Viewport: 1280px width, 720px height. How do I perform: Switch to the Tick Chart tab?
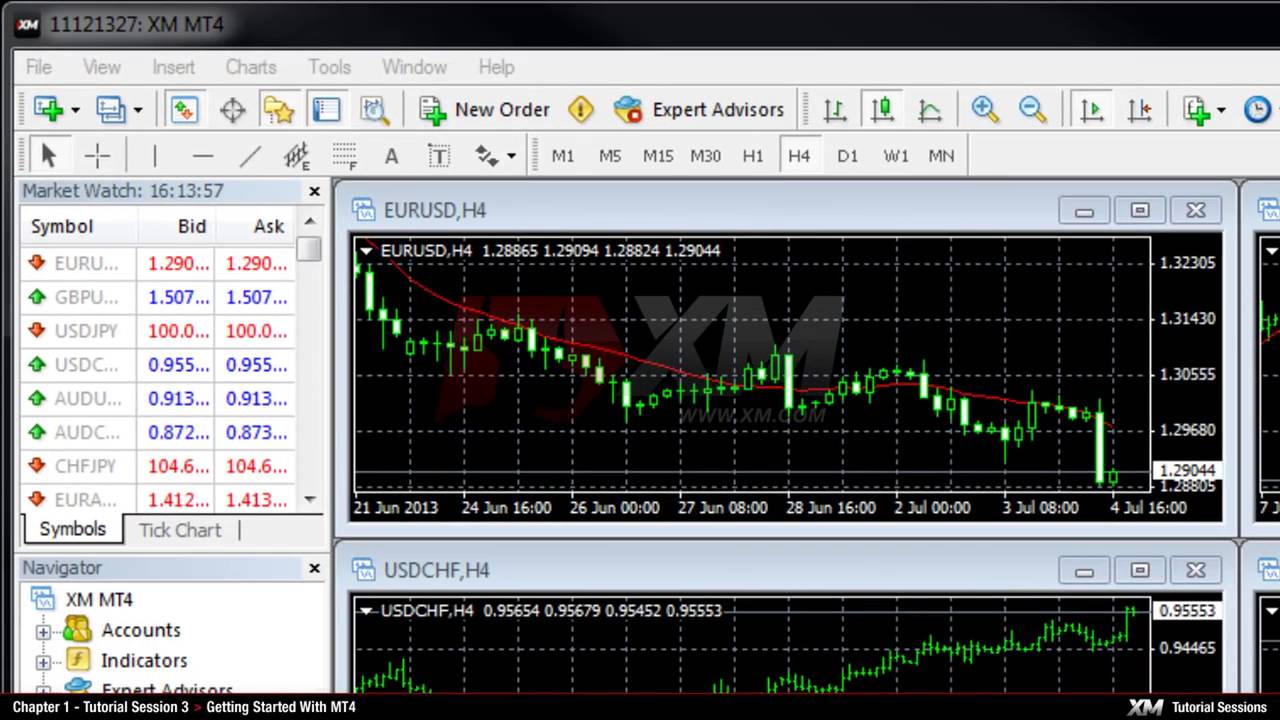(x=180, y=530)
